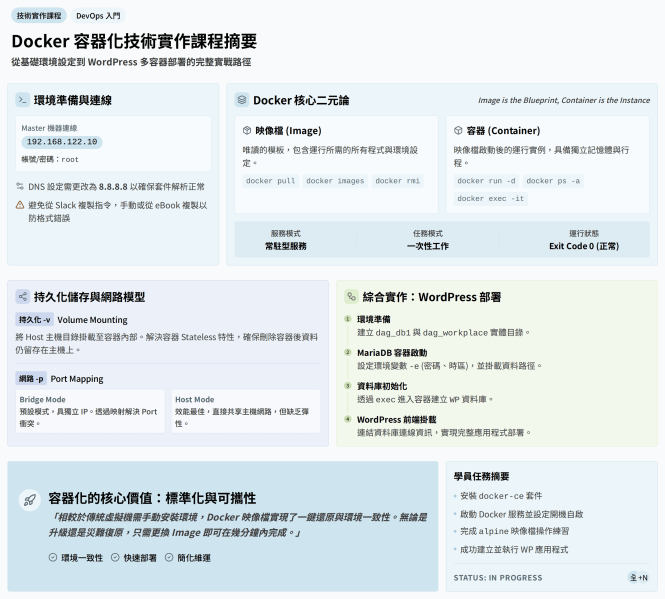Click the 一次性工作 task mode value
This screenshot has height=599, width=665.
[428, 246]
